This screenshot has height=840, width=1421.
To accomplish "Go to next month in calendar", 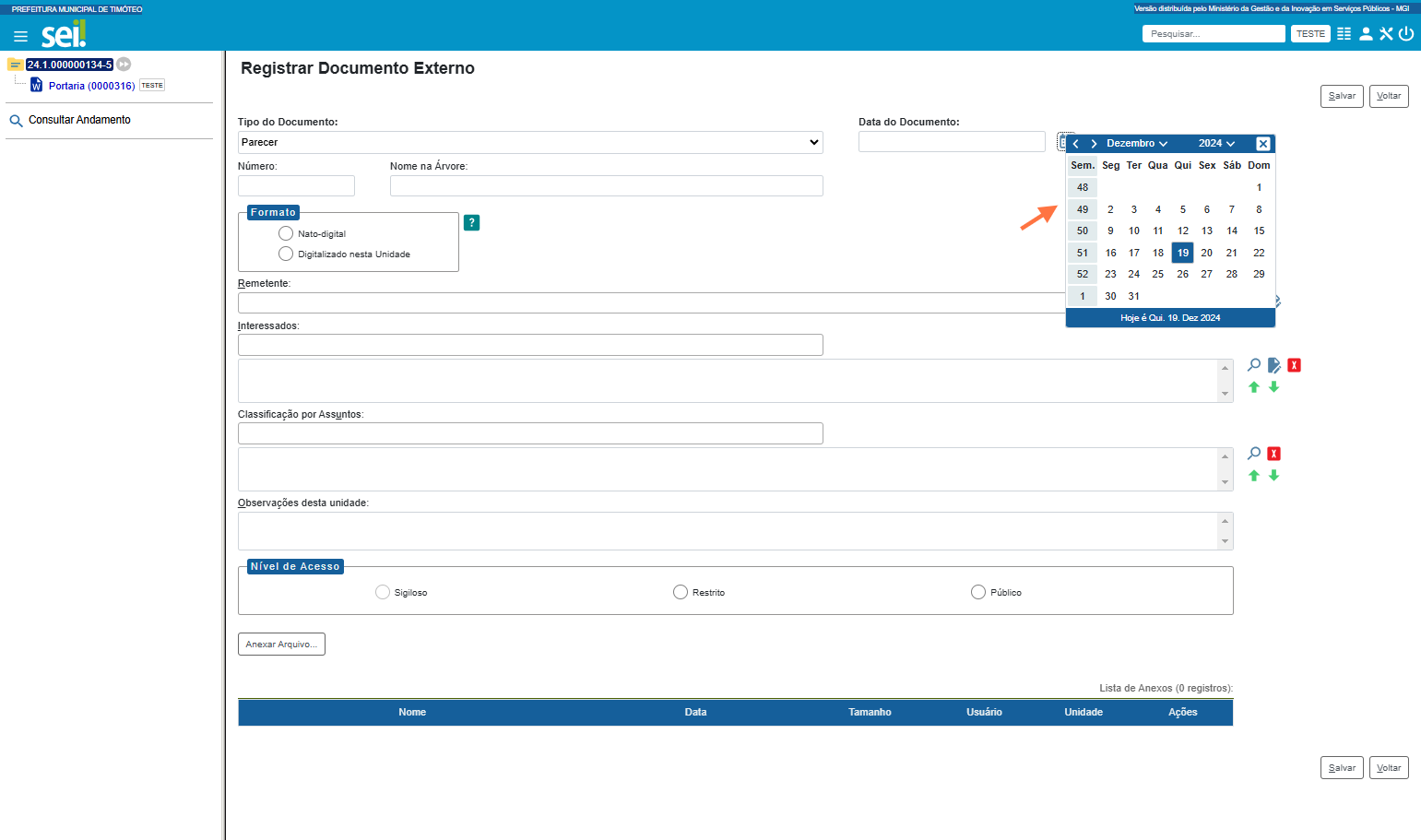I will coord(1094,144).
